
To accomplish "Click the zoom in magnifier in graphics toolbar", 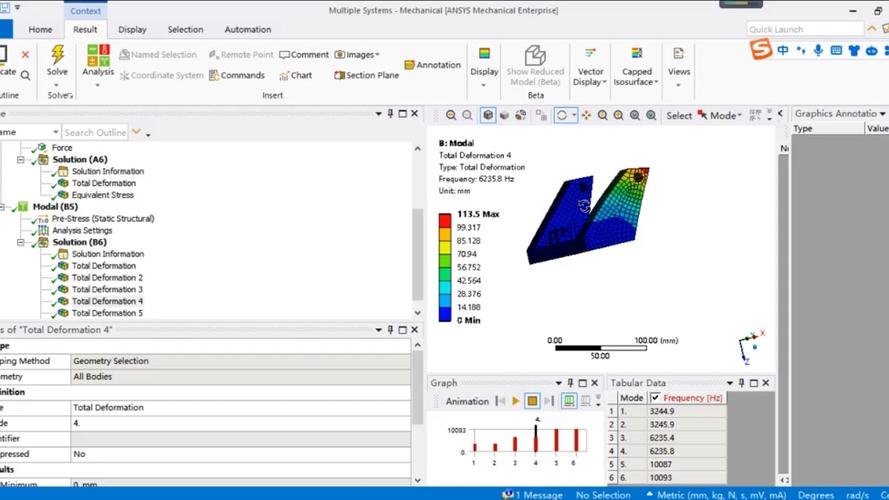I will (451, 115).
